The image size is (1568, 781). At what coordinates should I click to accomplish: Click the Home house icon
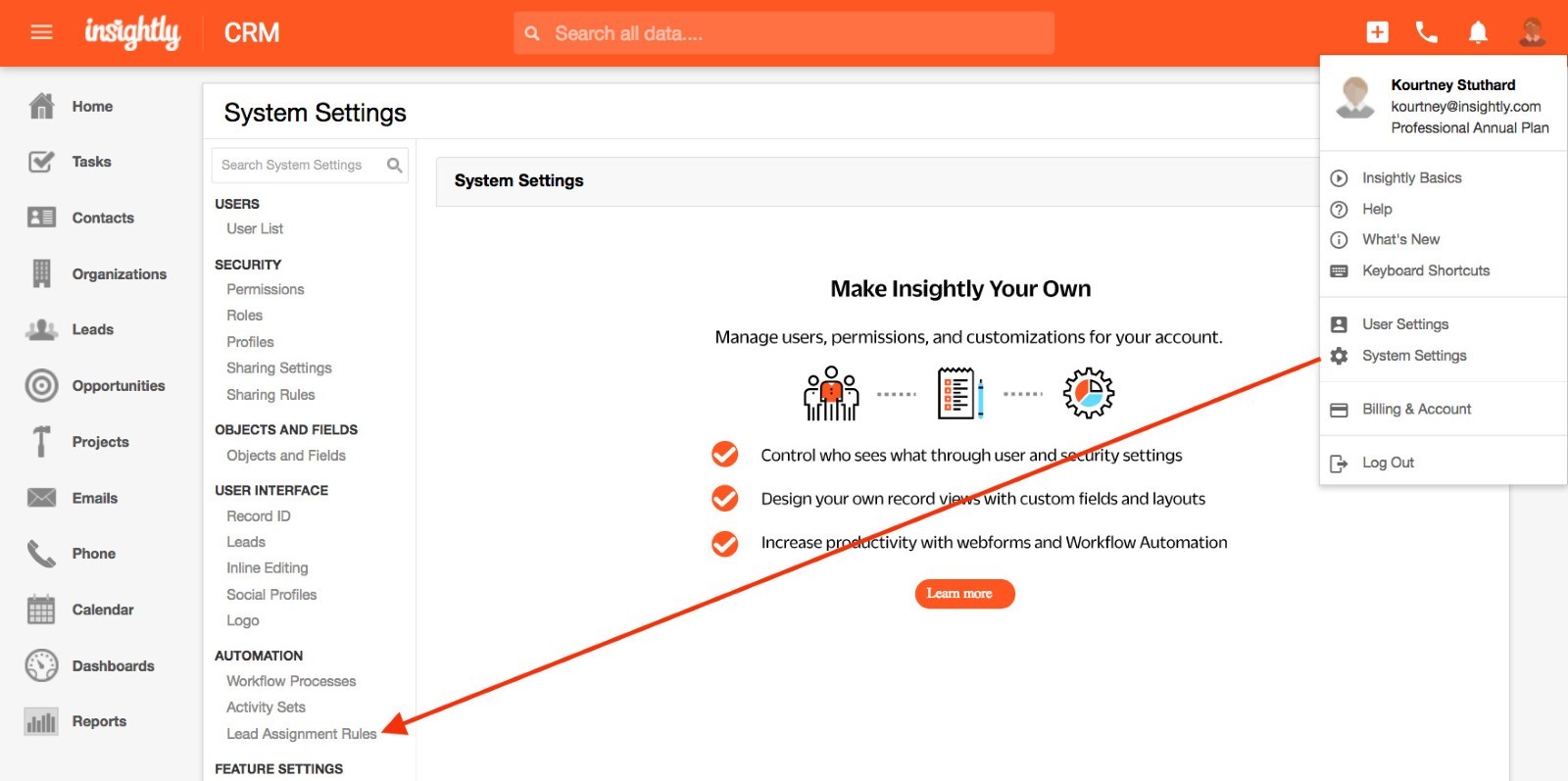pyautogui.click(x=41, y=106)
